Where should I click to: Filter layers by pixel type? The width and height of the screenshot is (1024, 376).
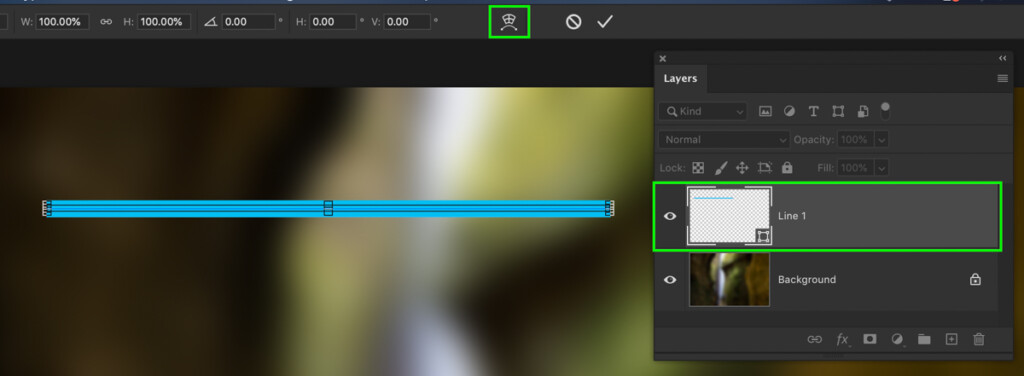click(765, 112)
